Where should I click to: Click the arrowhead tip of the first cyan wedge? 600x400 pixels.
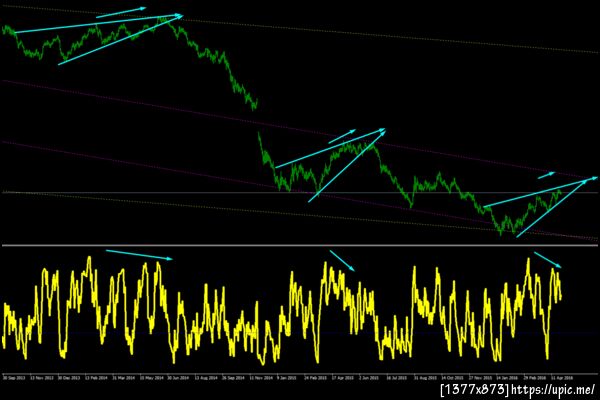pos(180,16)
